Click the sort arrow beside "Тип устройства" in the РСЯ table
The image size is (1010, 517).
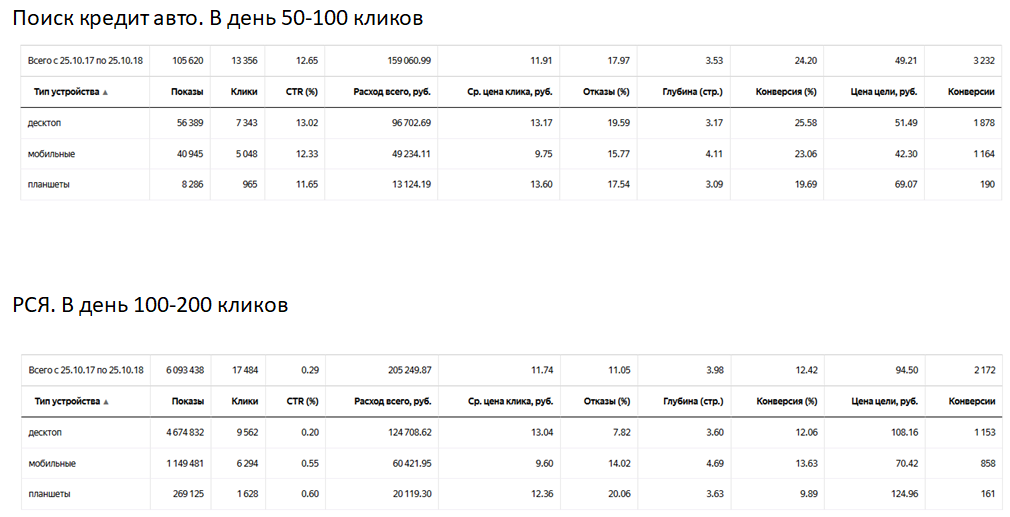click(x=105, y=402)
